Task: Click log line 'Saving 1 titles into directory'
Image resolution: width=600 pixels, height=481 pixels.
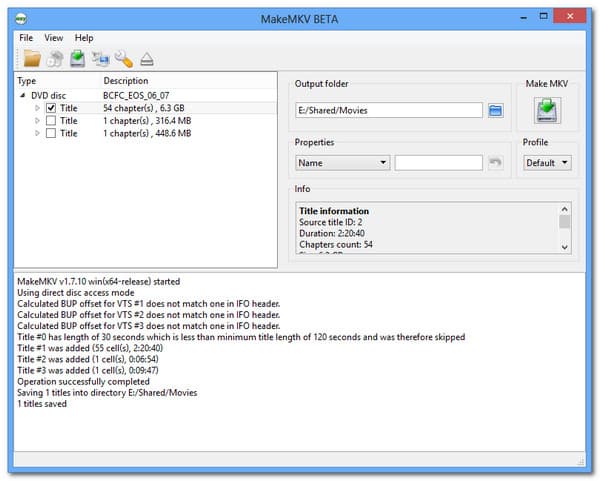Action: [x=107, y=393]
